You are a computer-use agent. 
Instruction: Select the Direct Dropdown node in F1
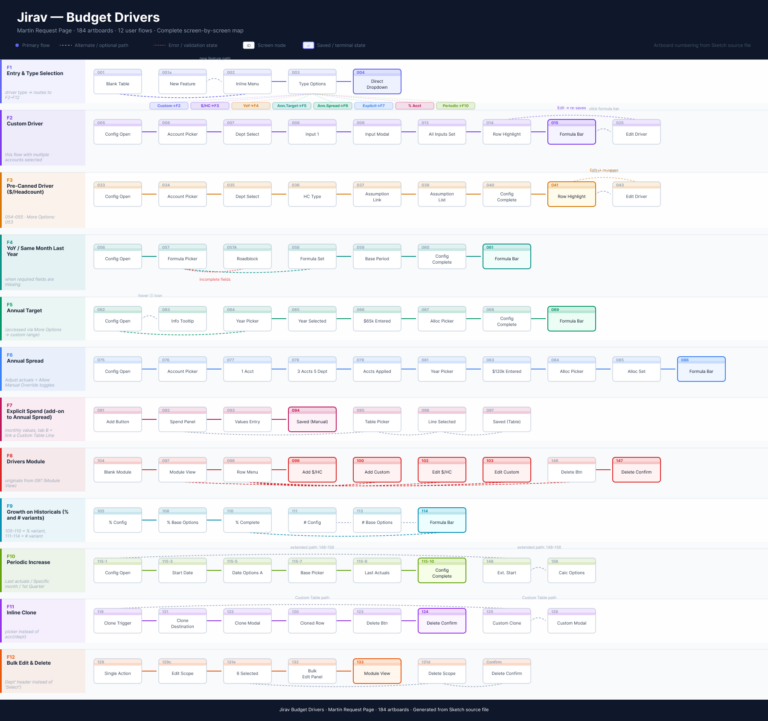click(x=377, y=83)
